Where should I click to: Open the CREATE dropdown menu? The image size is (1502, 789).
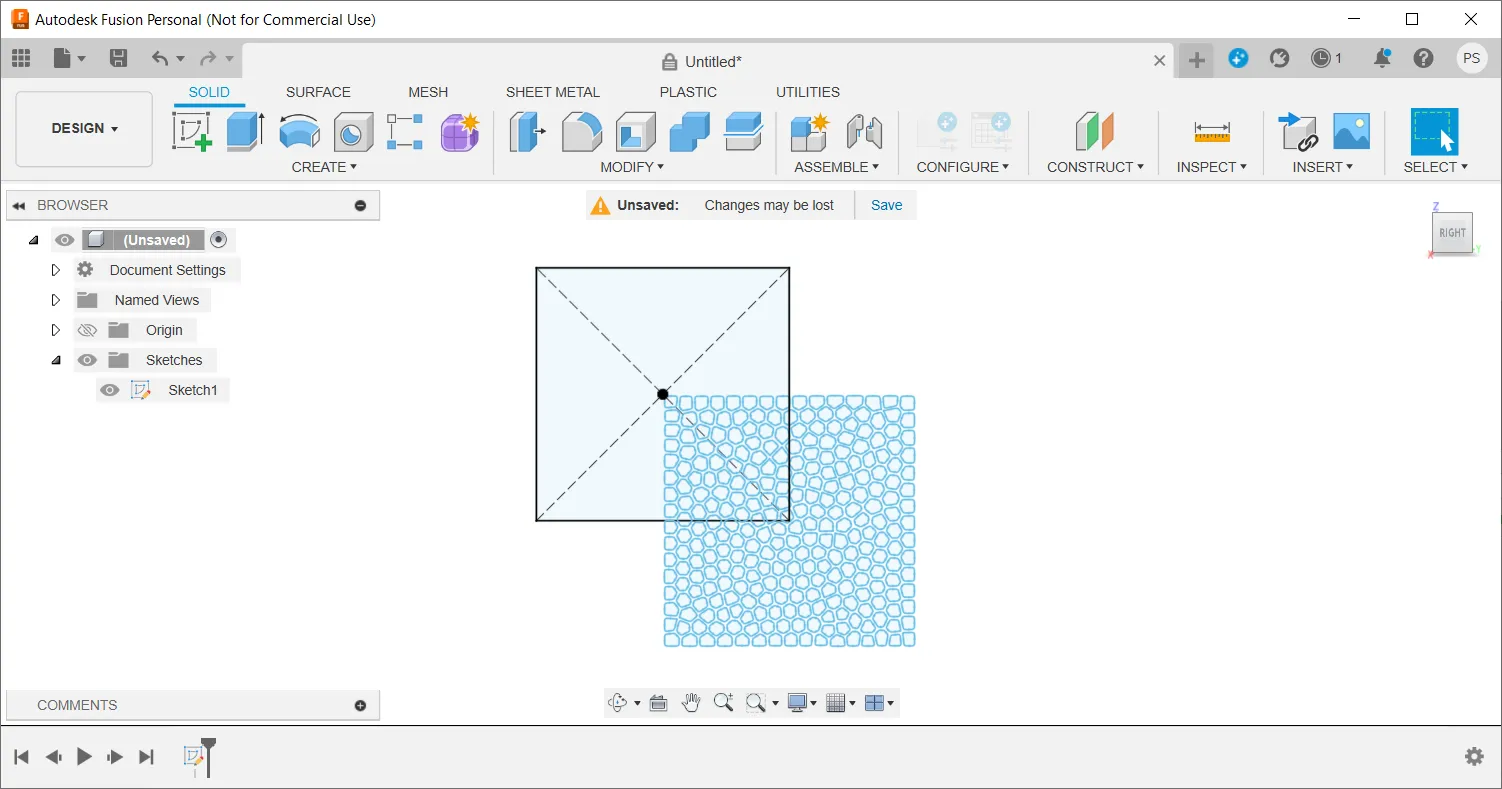[324, 167]
